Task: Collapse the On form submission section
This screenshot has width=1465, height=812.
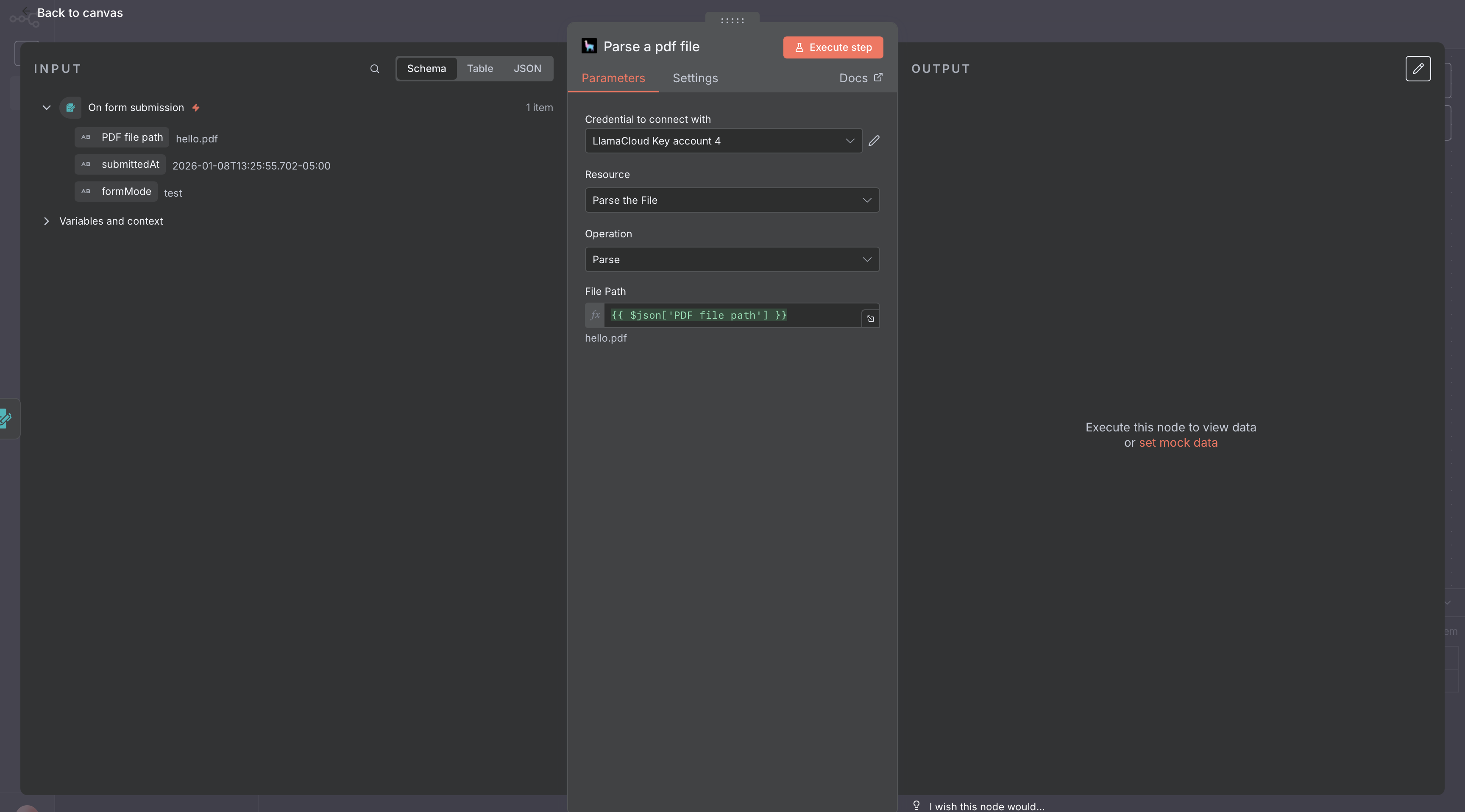Action: [47, 107]
